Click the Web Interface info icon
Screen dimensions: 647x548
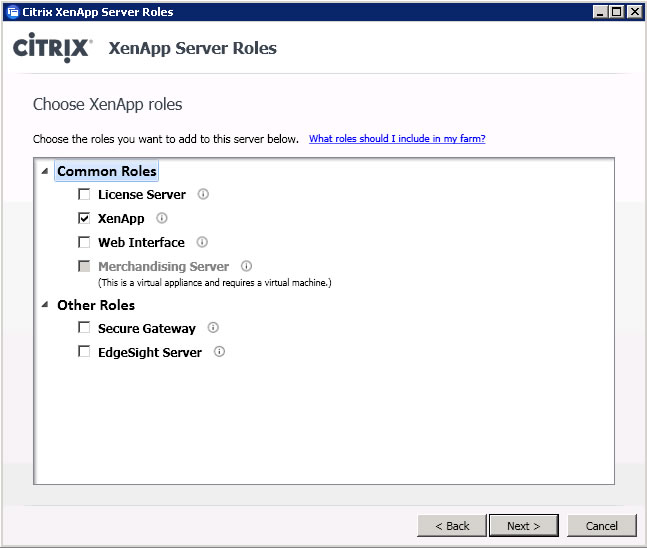(x=202, y=242)
